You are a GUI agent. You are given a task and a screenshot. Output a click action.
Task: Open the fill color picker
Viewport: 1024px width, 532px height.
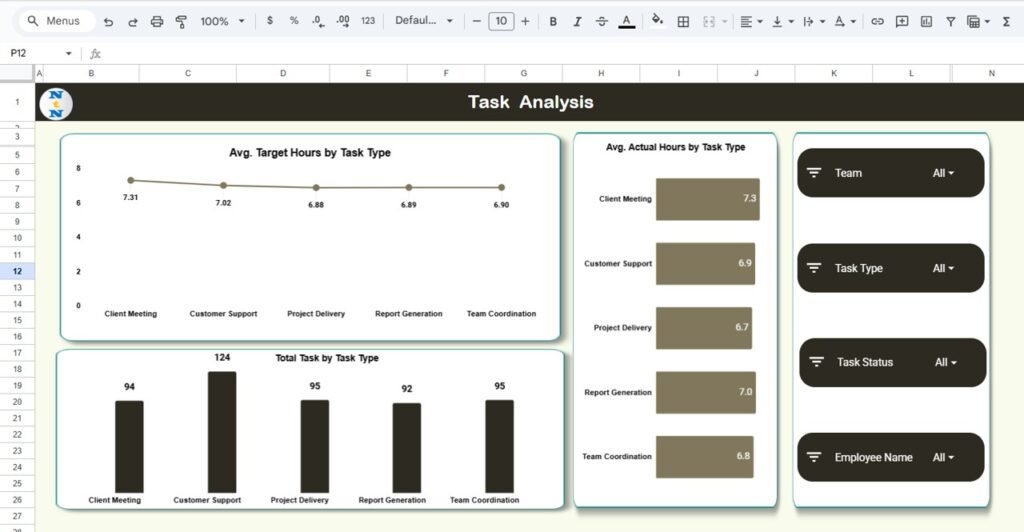point(658,20)
